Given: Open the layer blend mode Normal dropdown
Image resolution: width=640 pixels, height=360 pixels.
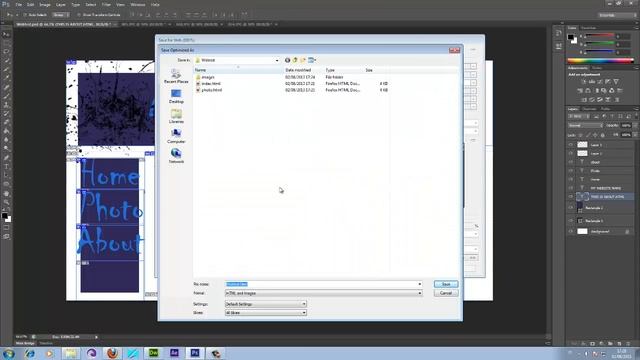Looking at the screenshot, I should tap(585, 126).
